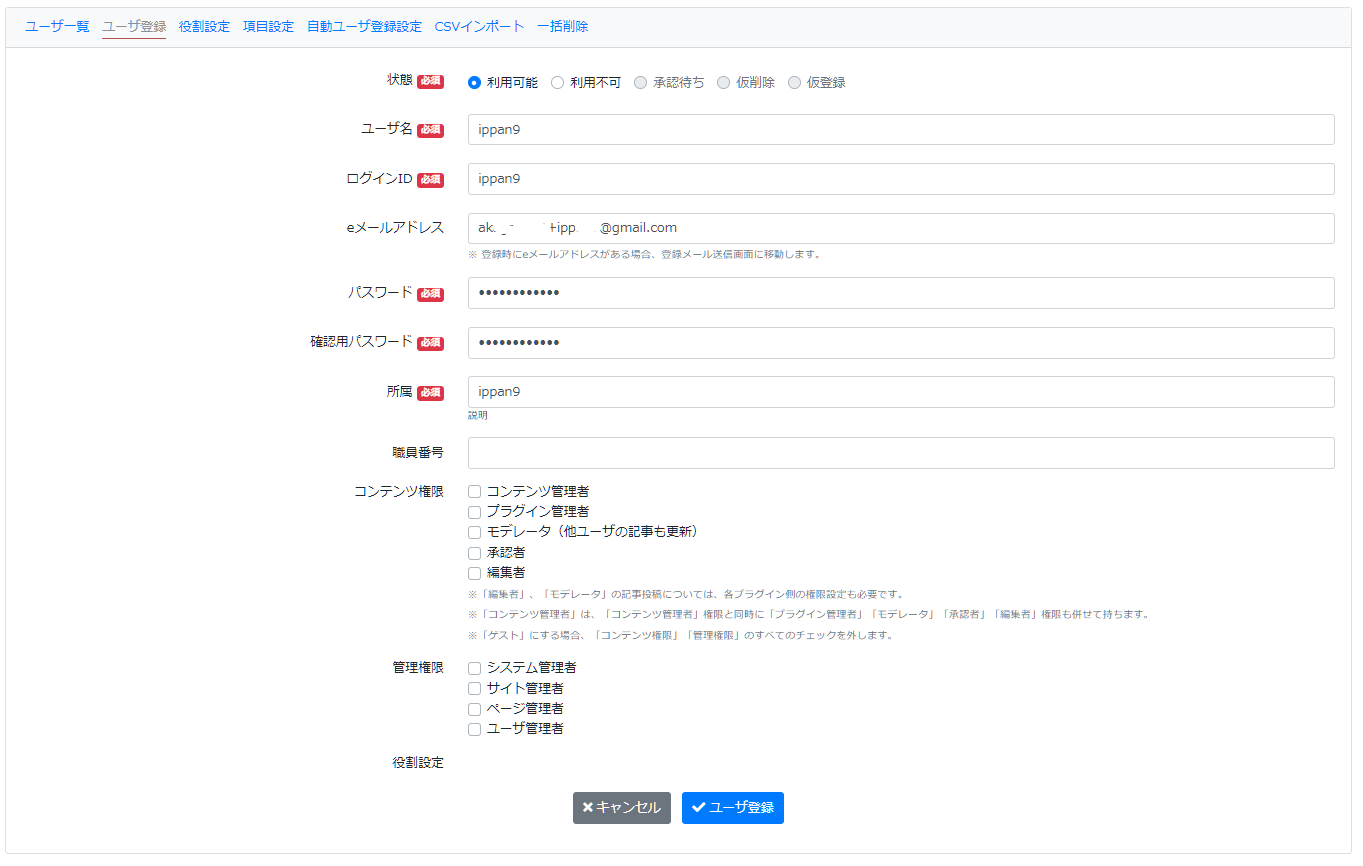This screenshot has height=866, width=1363.
Task: Switch to the ユーザー一覧 tab
Action: pos(55,26)
